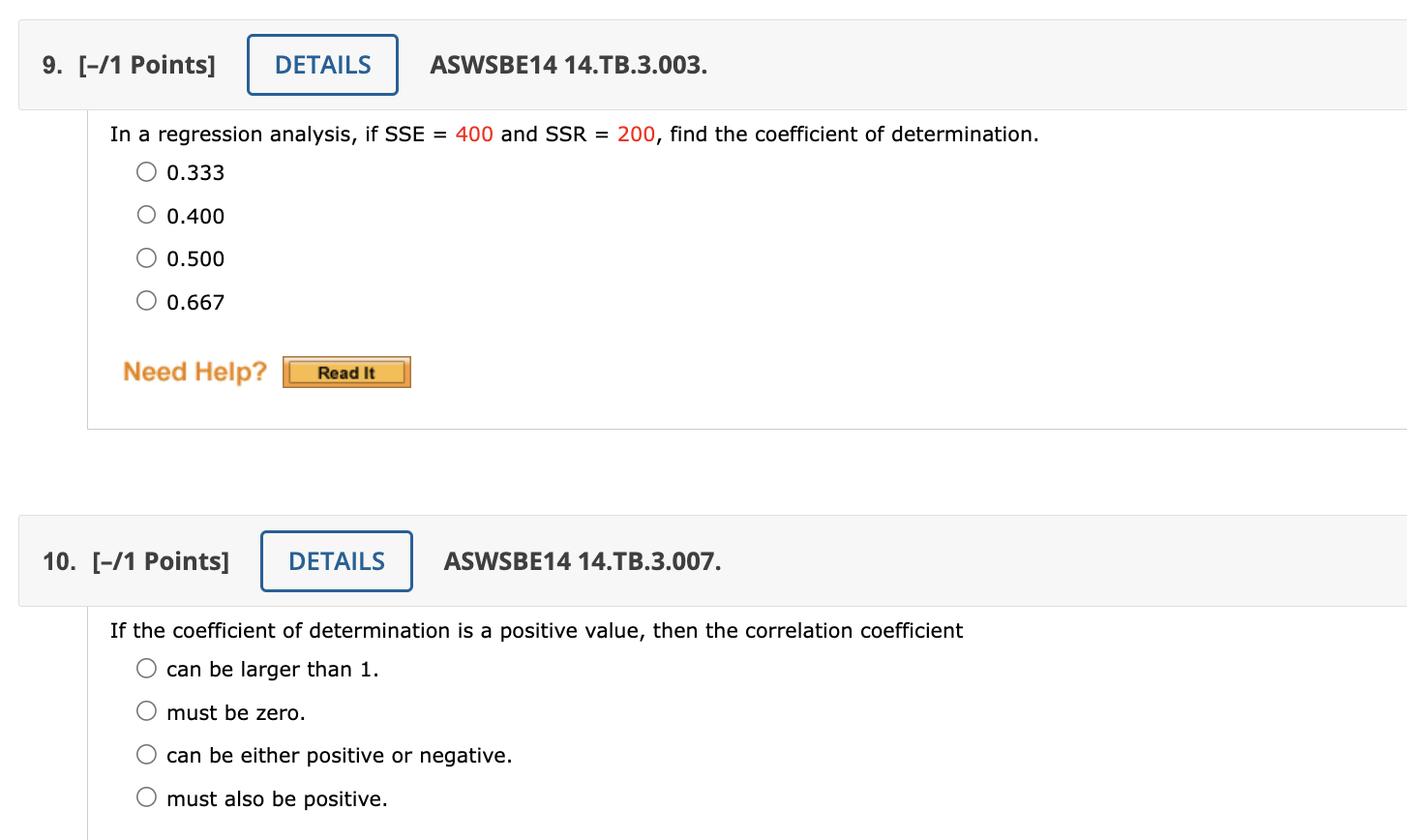The width and height of the screenshot is (1407, 840).
Task: Select the 0.400 answer option
Action: [146, 214]
